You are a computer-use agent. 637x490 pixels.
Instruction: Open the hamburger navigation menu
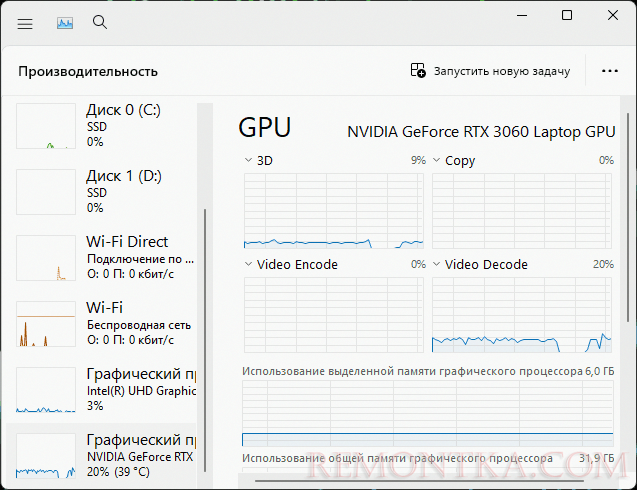(25, 24)
